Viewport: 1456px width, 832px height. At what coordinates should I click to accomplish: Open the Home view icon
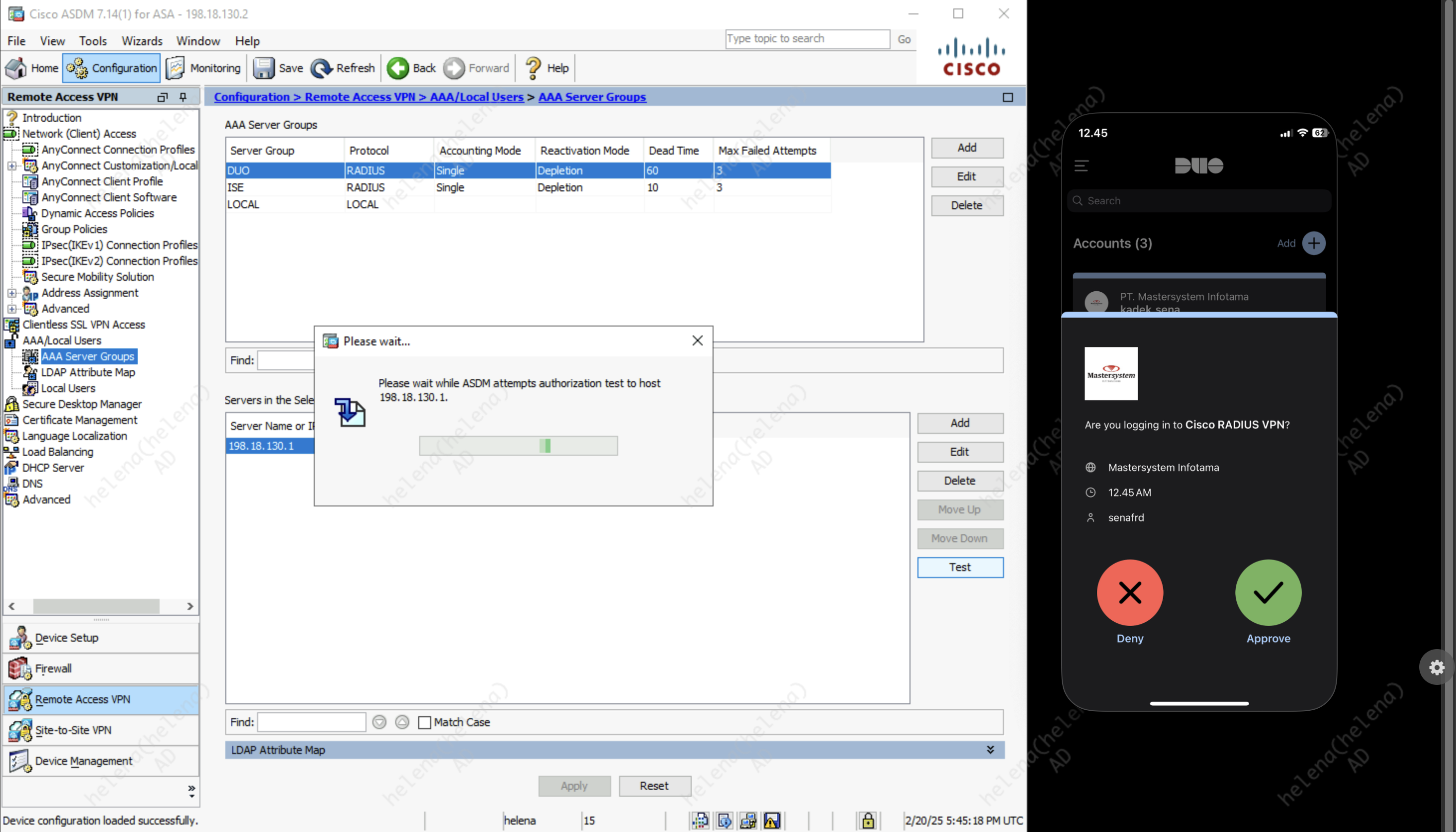tap(16, 68)
